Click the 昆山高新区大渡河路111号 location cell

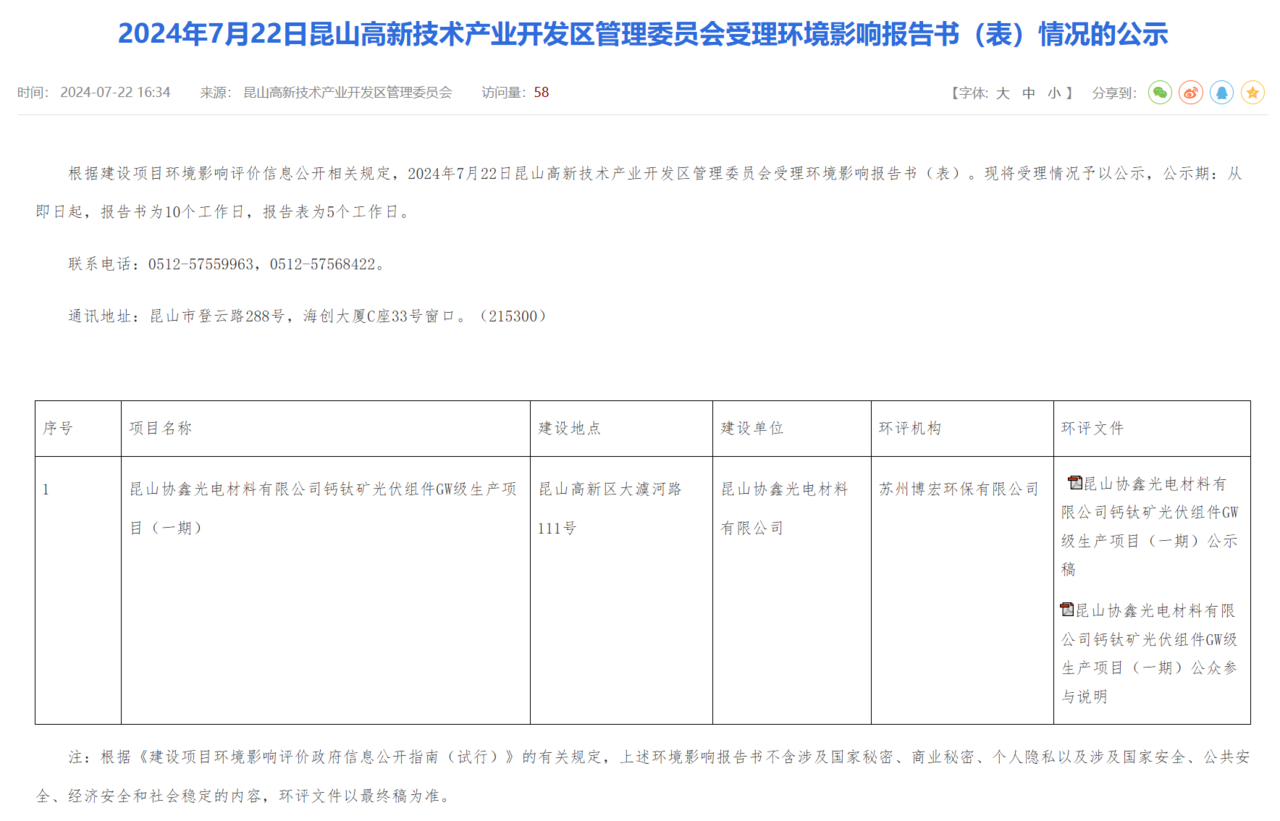tap(610, 508)
